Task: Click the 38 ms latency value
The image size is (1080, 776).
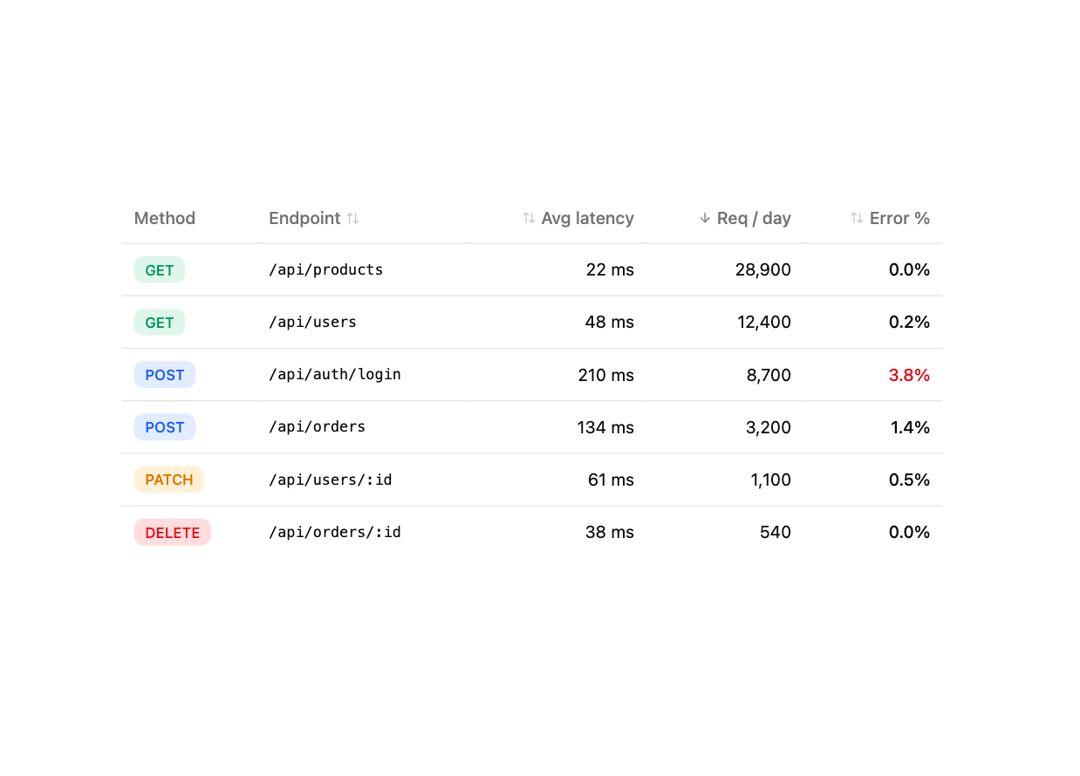Action: click(x=610, y=532)
